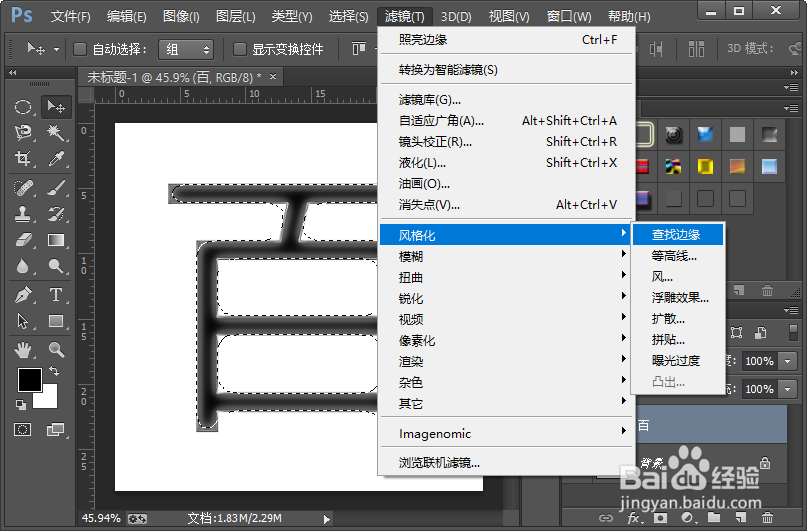Select the History Brush tool
807x531 pixels.
coord(56,214)
